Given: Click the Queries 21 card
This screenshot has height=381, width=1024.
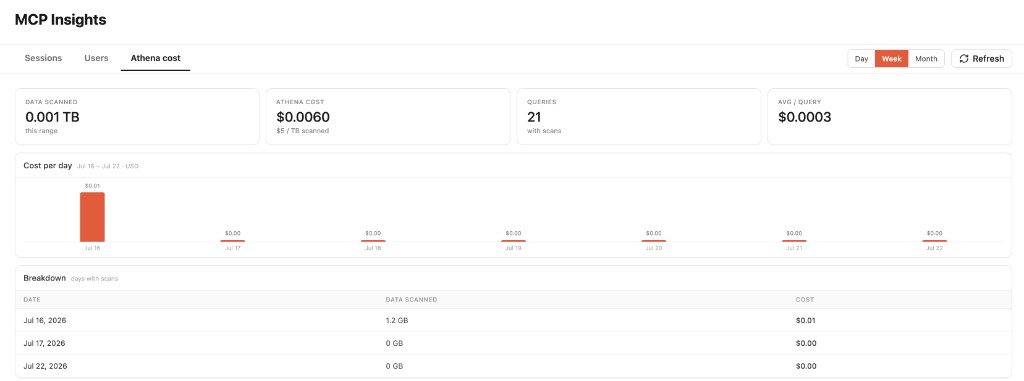Looking at the screenshot, I should coord(639,116).
